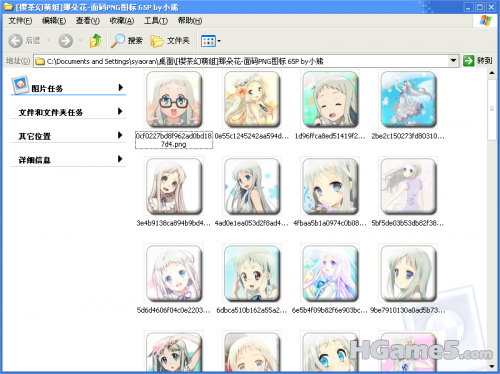Open the 工具(T) menu
Viewport: 500px width, 374px height.
[x=156, y=21]
